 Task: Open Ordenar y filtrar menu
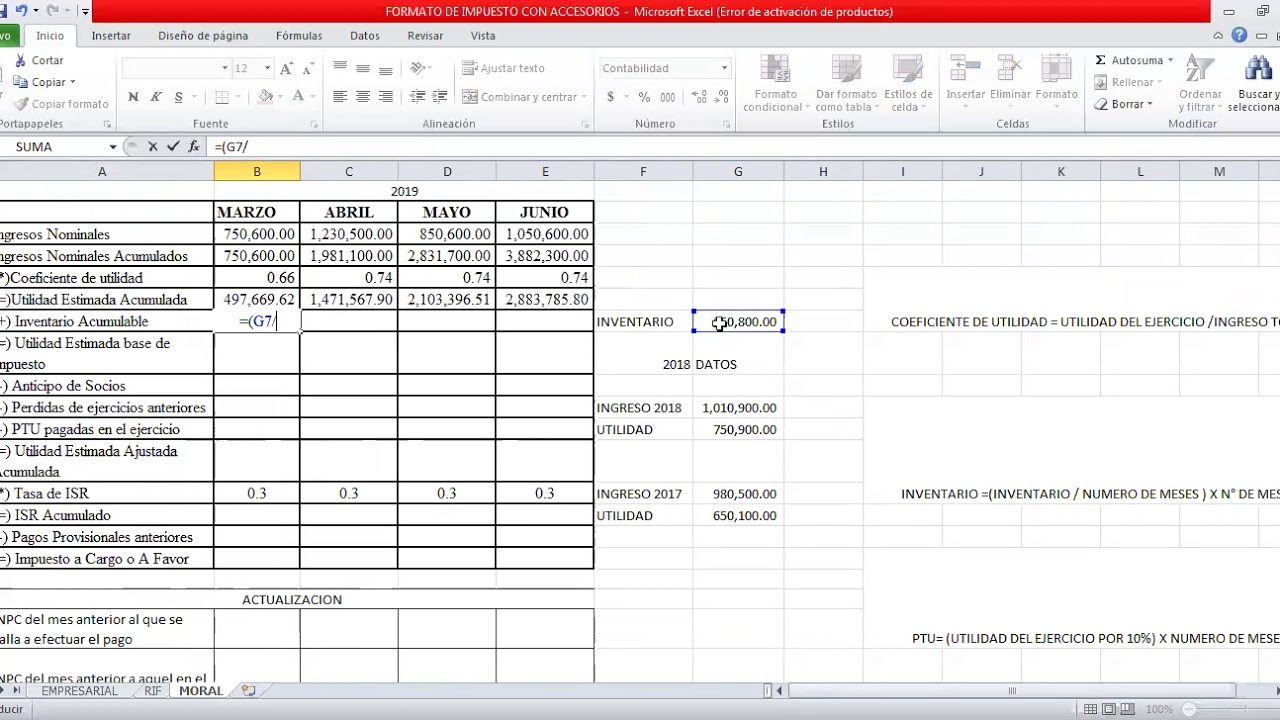(1200, 83)
